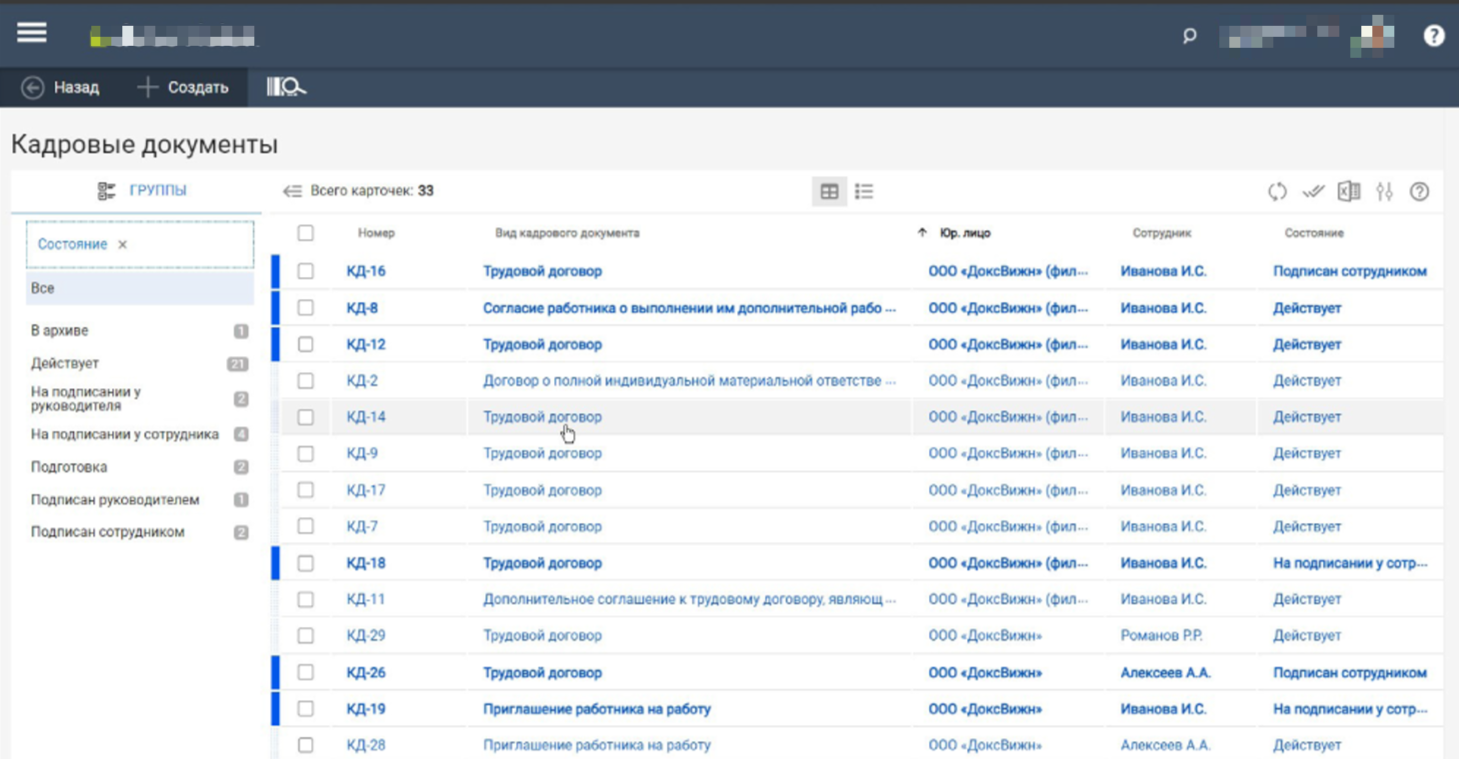Open document КД-26
1459x759 pixels.
point(366,673)
